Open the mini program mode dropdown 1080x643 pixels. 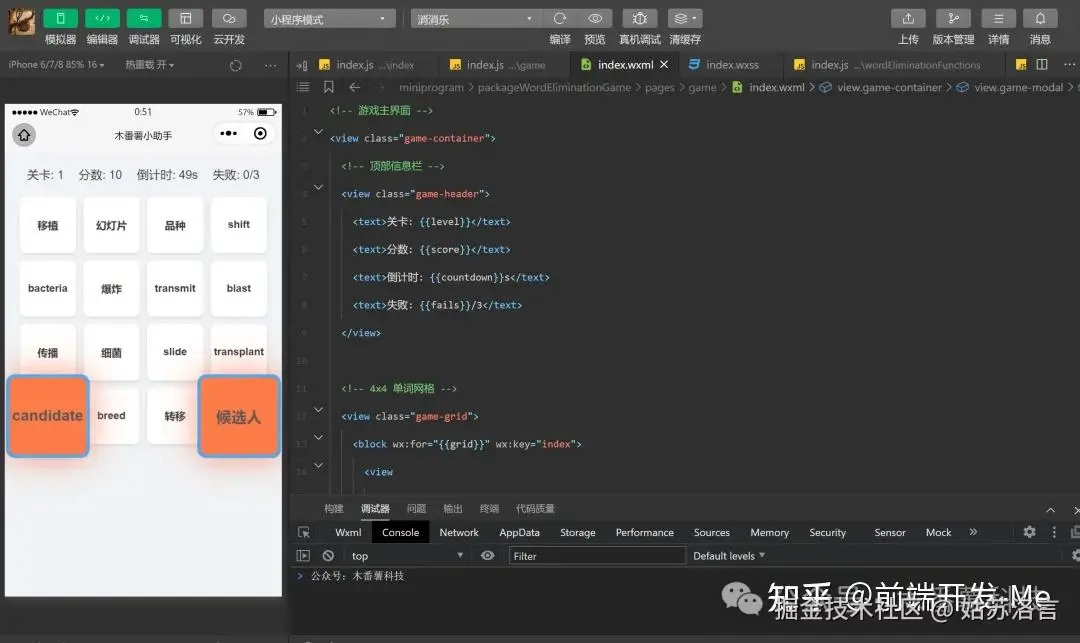click(x=329, y=19)
